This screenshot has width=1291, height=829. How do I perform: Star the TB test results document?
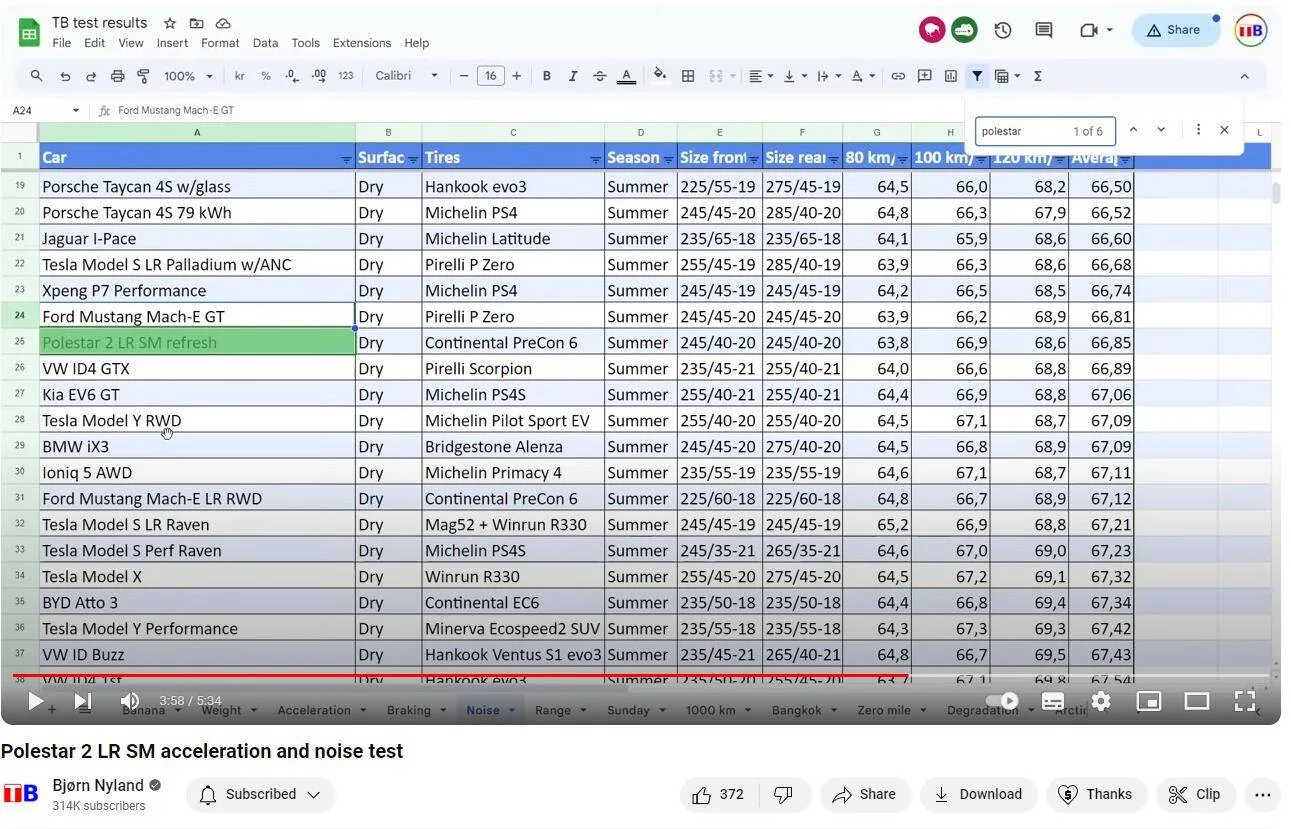[x=170, y=23]
